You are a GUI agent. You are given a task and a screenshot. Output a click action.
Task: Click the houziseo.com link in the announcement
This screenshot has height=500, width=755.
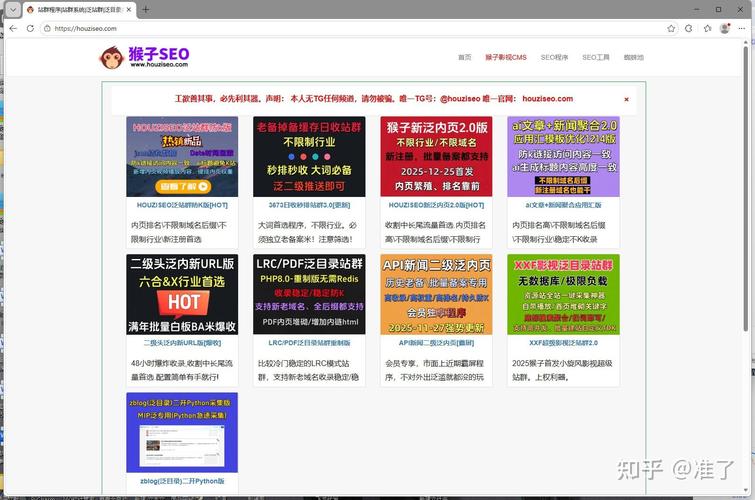(x=547, y=99)
